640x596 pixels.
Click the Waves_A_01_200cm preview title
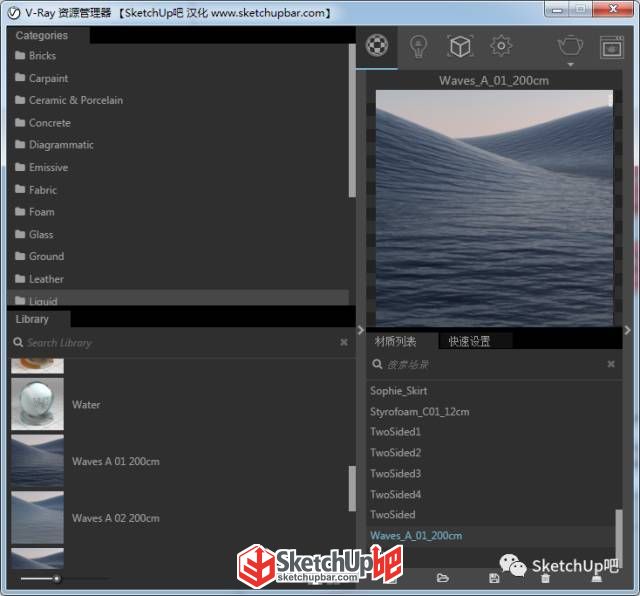tap(494, 81)
